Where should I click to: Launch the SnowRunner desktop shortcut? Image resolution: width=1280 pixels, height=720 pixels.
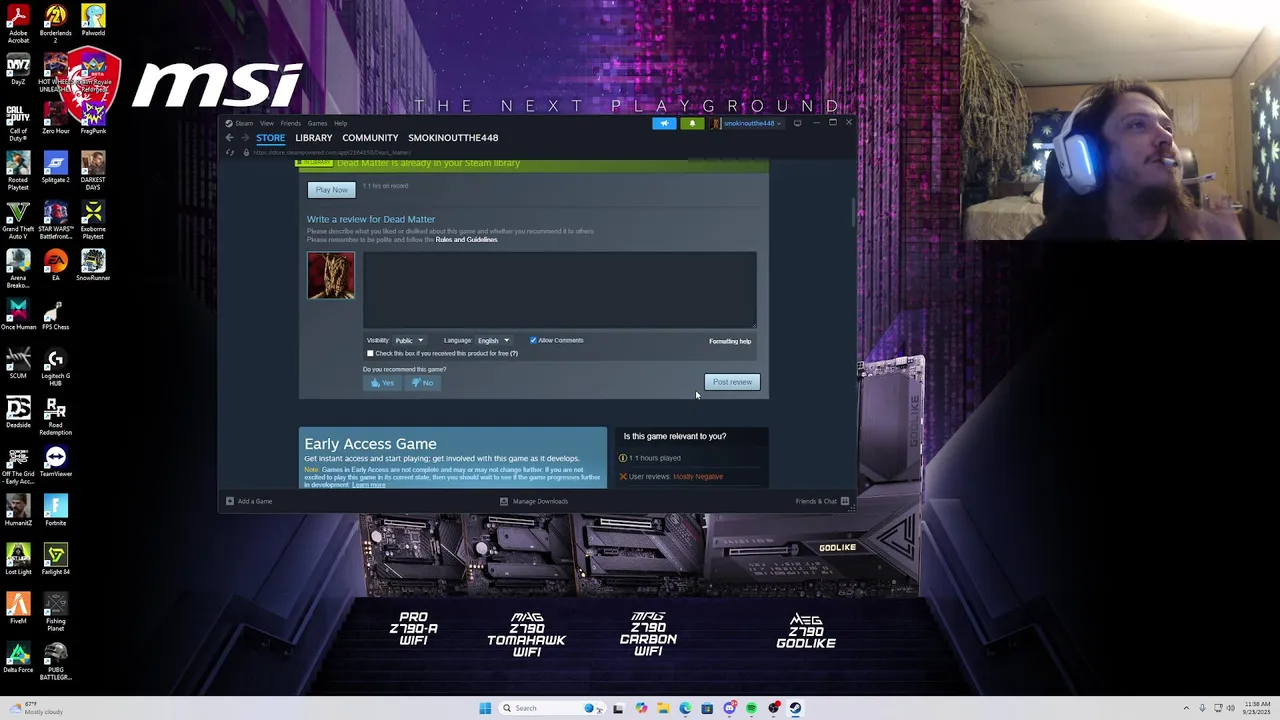point(93,265)
